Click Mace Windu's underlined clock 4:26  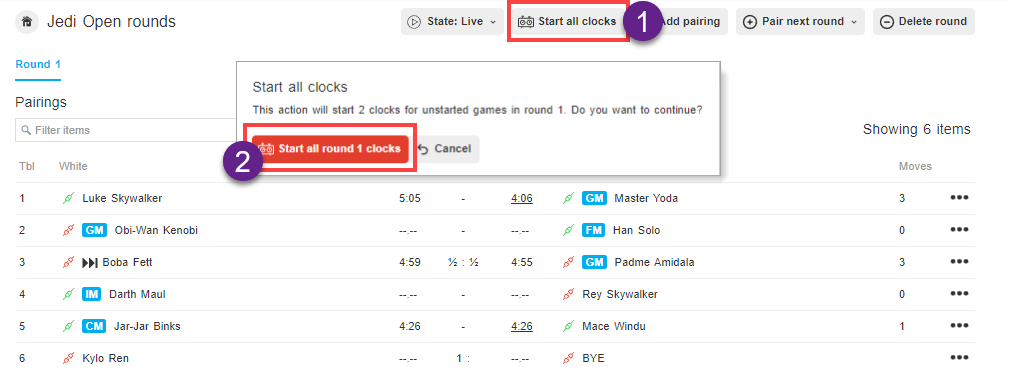click(522, 326)
